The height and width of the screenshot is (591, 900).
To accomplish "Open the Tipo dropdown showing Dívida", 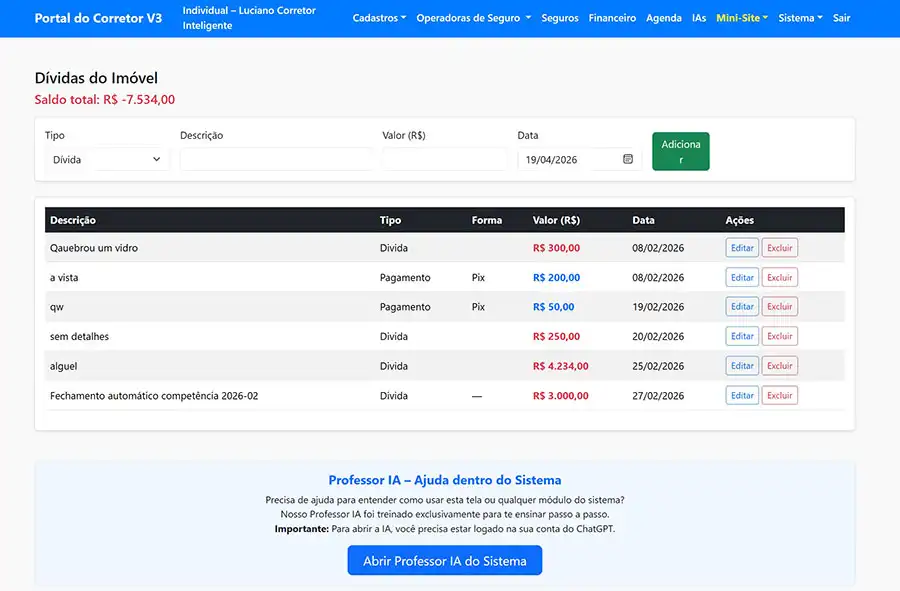I will 105,158.
